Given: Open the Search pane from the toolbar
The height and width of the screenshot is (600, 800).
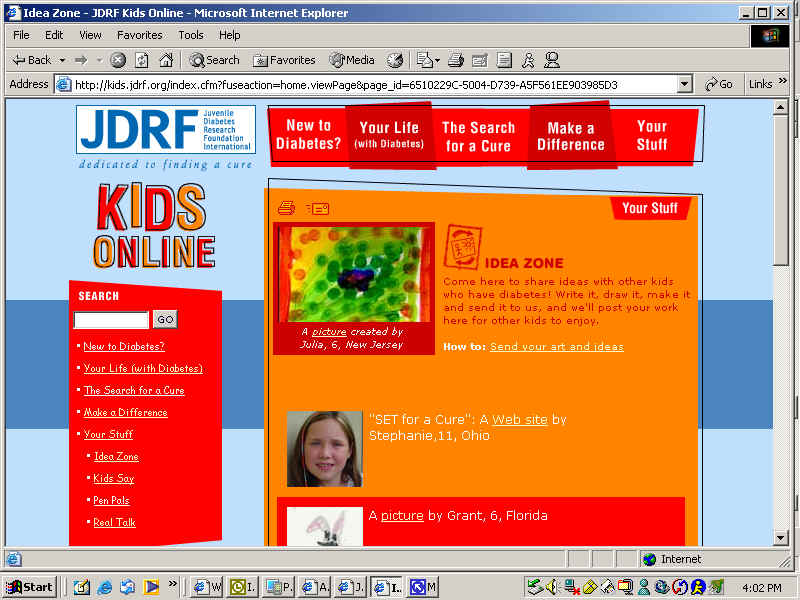Looking at the screenshot, I should click(x=214, y=60).
